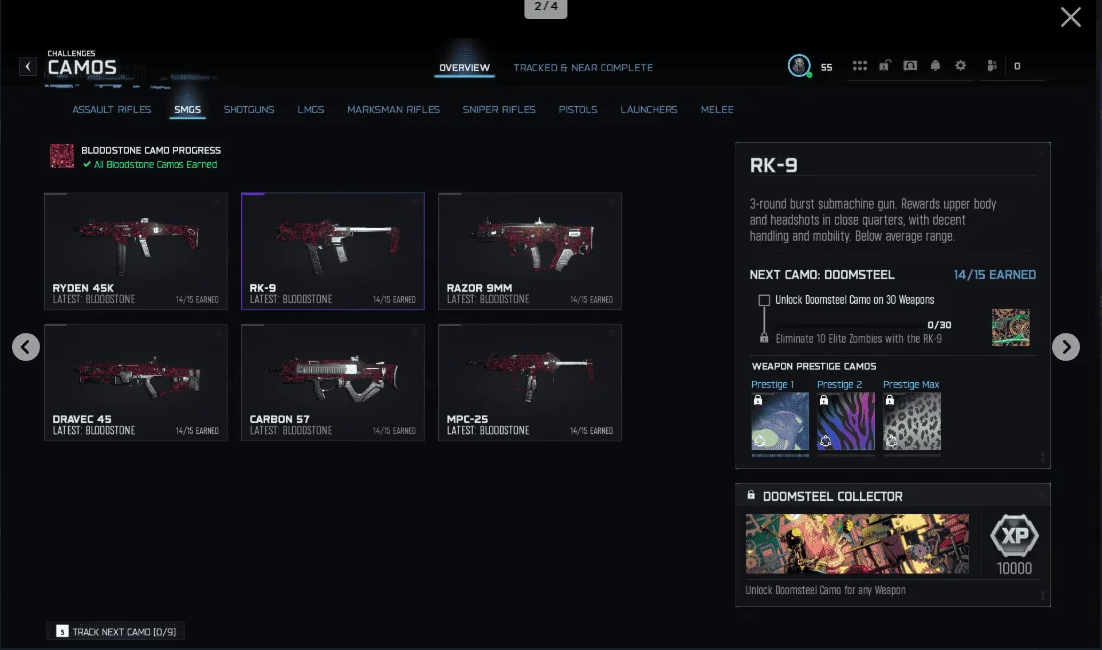This screenshot has height=650, width=1102.
Task: Select the Ryden 45K weapon card
Action: [136, 251]
